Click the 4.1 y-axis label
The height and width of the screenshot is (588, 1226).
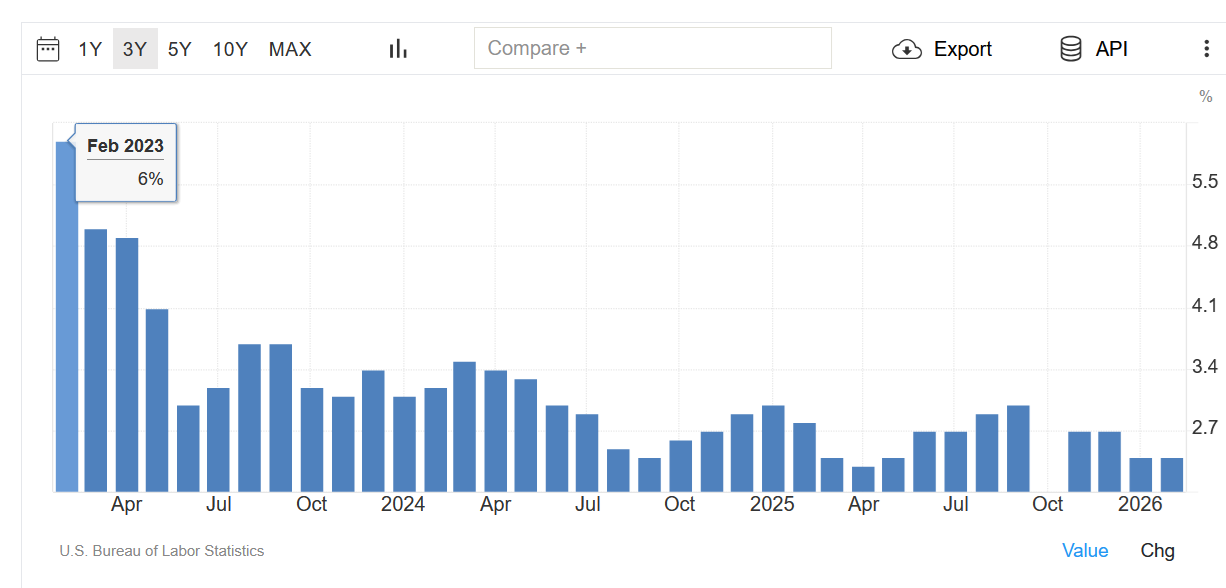1205,306
